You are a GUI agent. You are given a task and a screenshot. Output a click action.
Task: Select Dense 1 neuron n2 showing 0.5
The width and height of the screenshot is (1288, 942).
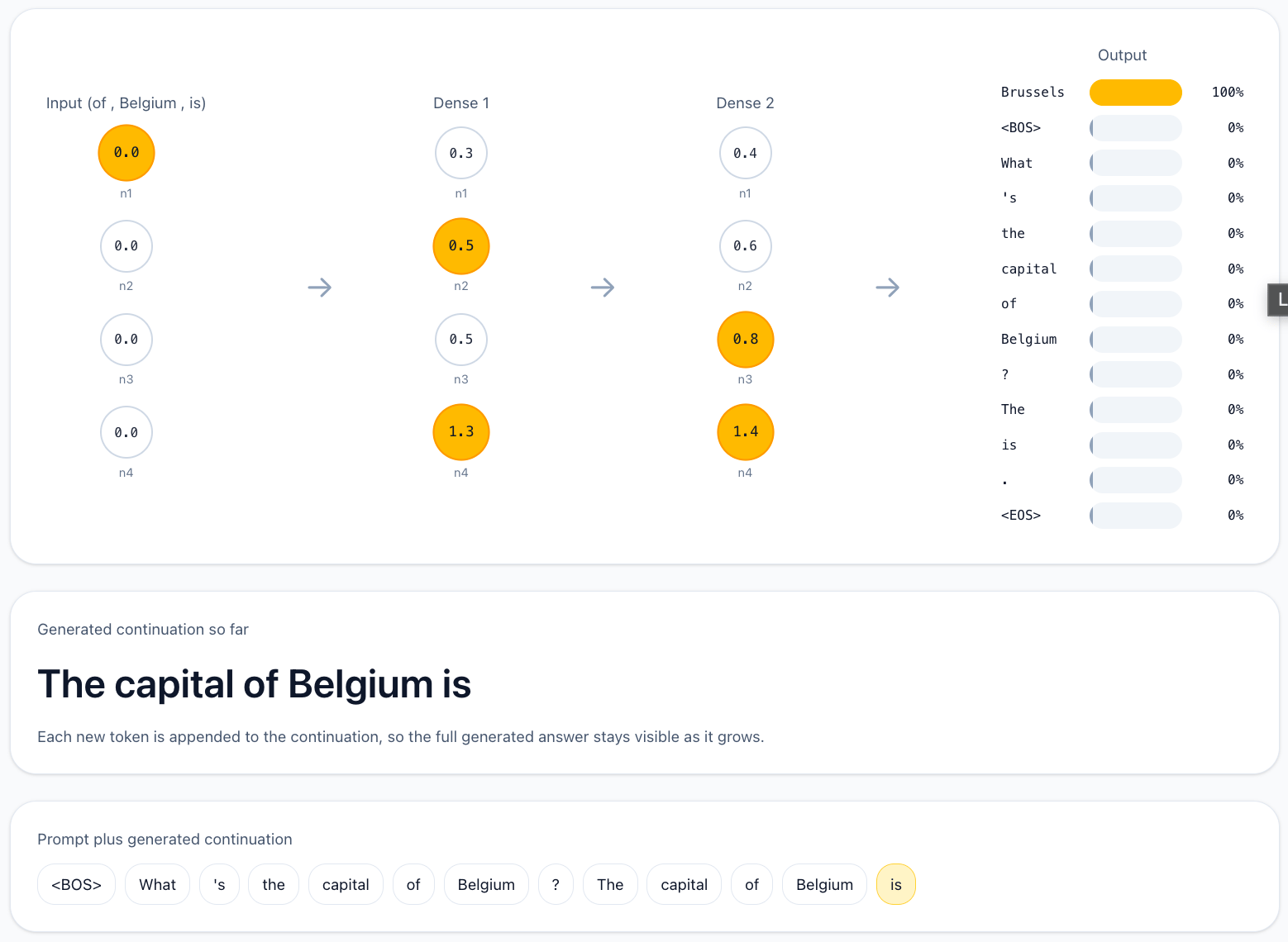point(461,246)
